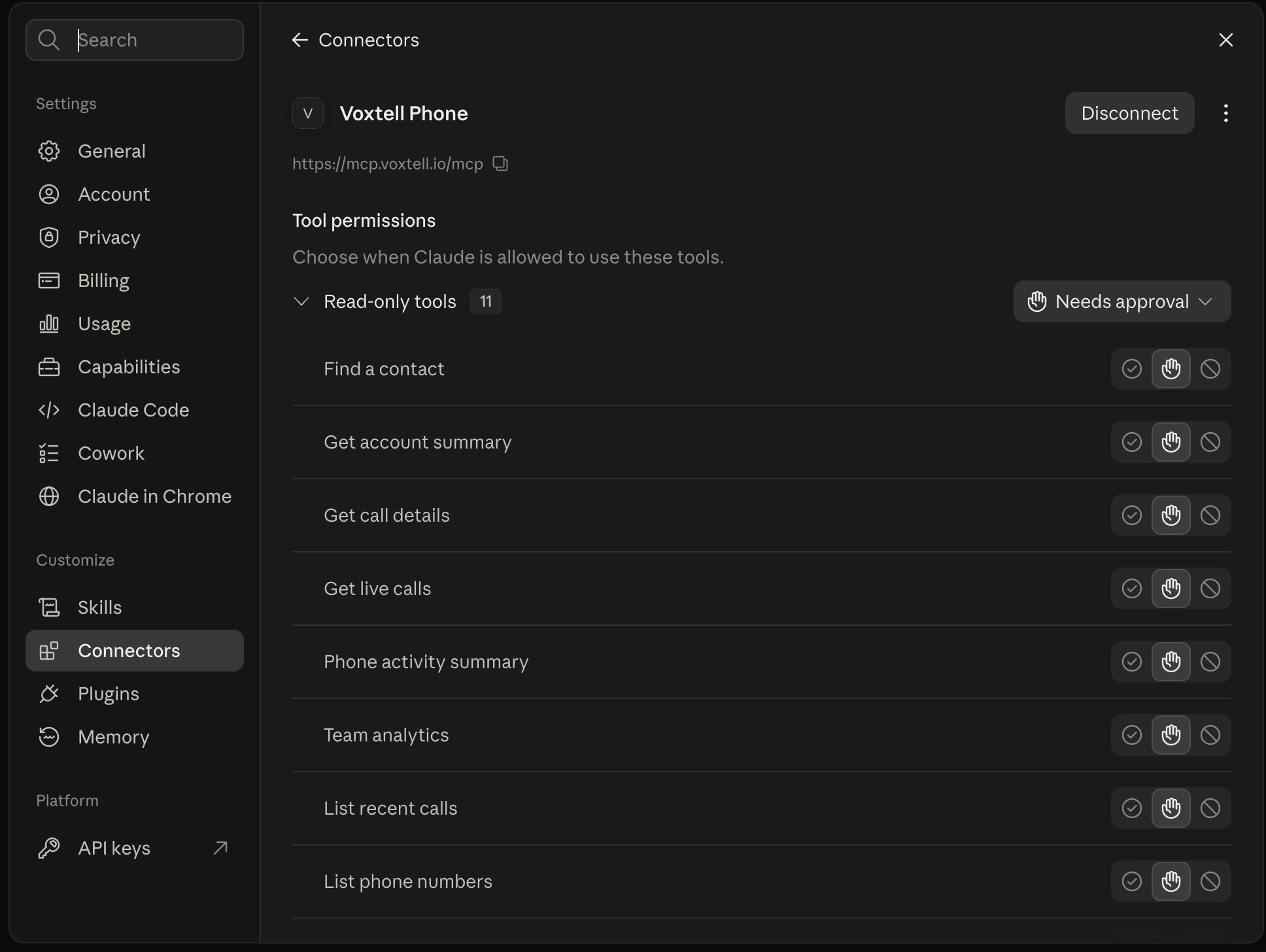Allow Get call details tool always
This screenshot has height=952, width=1266.
(1131, 515)
